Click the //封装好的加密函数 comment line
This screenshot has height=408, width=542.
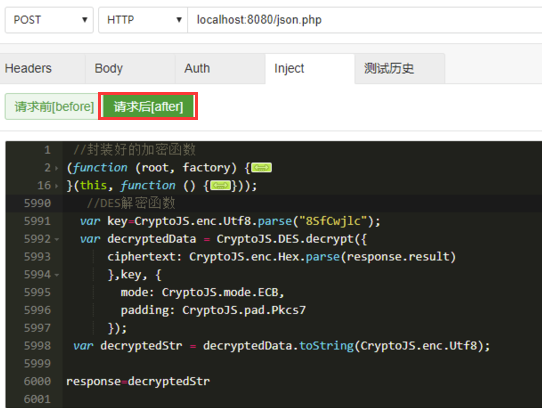(134, 150)
